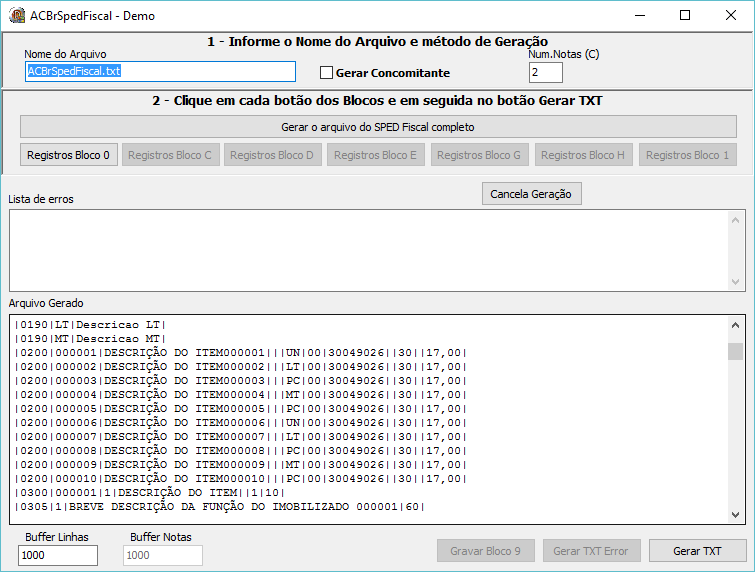Click the Arquivo Gerado scroll down arrow

click(735, 515)
